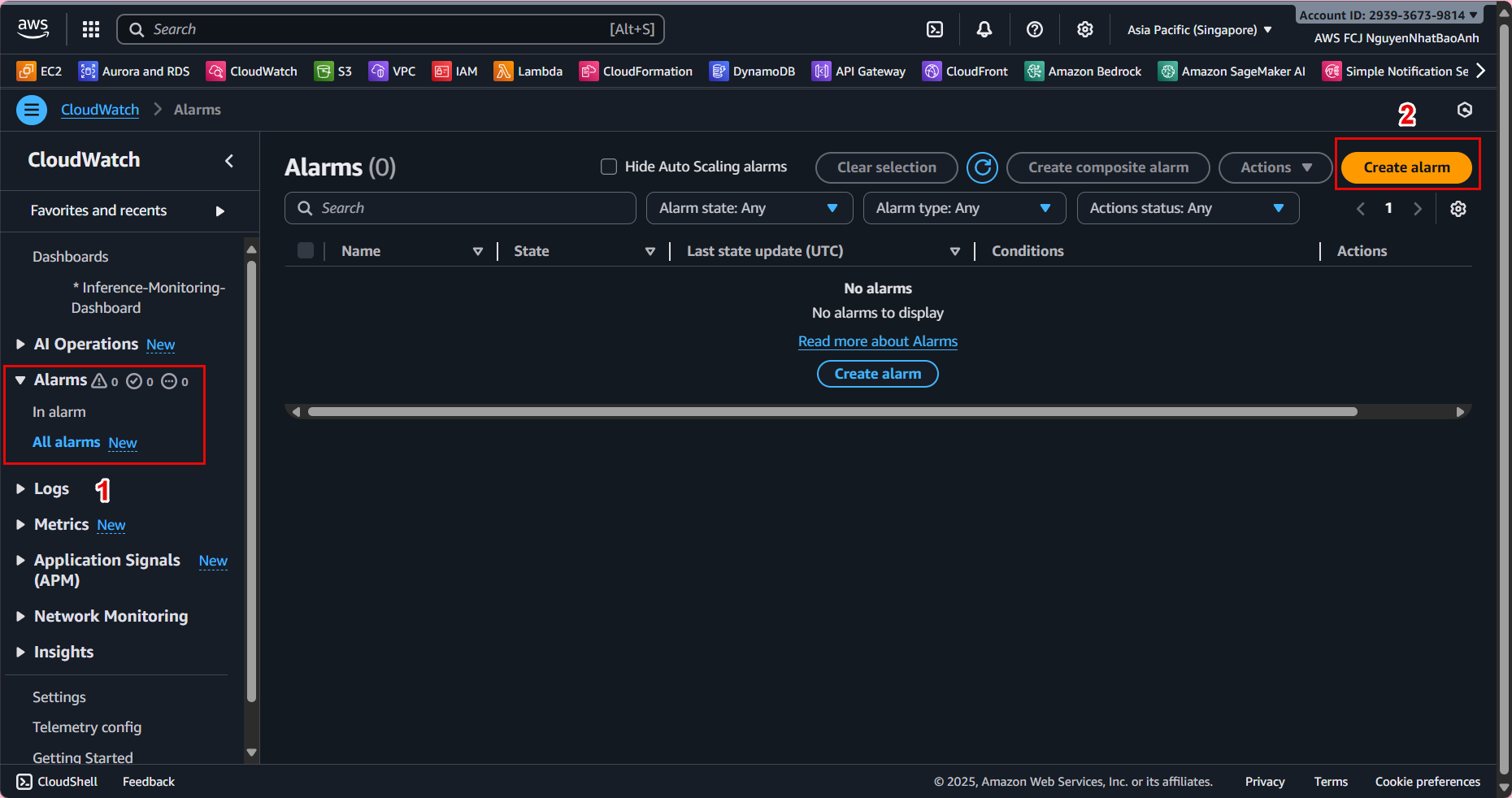Open API Gateway service shortcut

pyautogui.click(x=858, y=72)
